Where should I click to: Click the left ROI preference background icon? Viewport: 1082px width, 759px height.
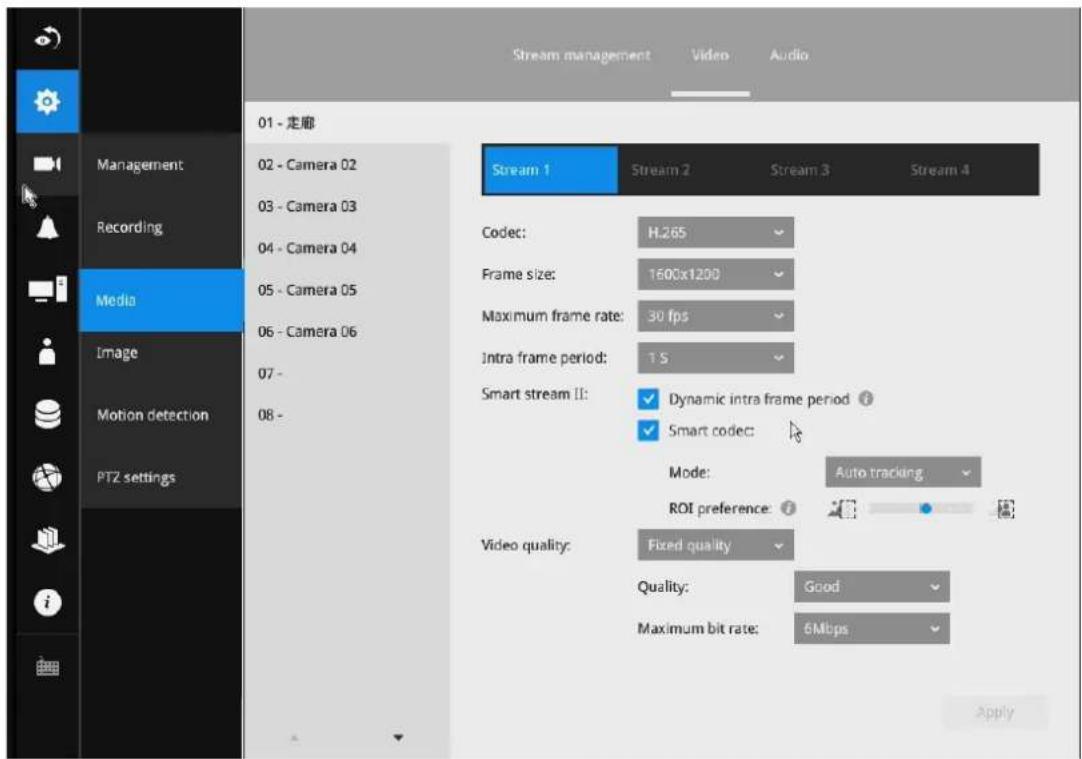(x=842, y=509)
